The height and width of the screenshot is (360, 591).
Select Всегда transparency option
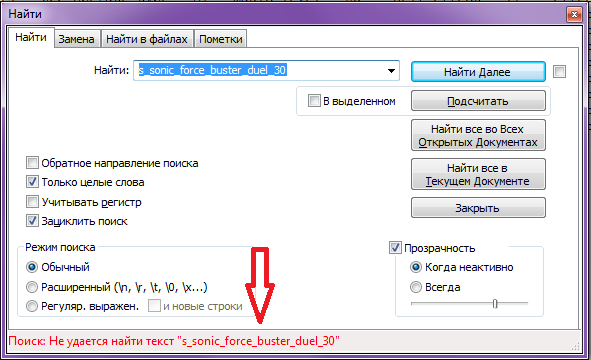tap(416, 287)
